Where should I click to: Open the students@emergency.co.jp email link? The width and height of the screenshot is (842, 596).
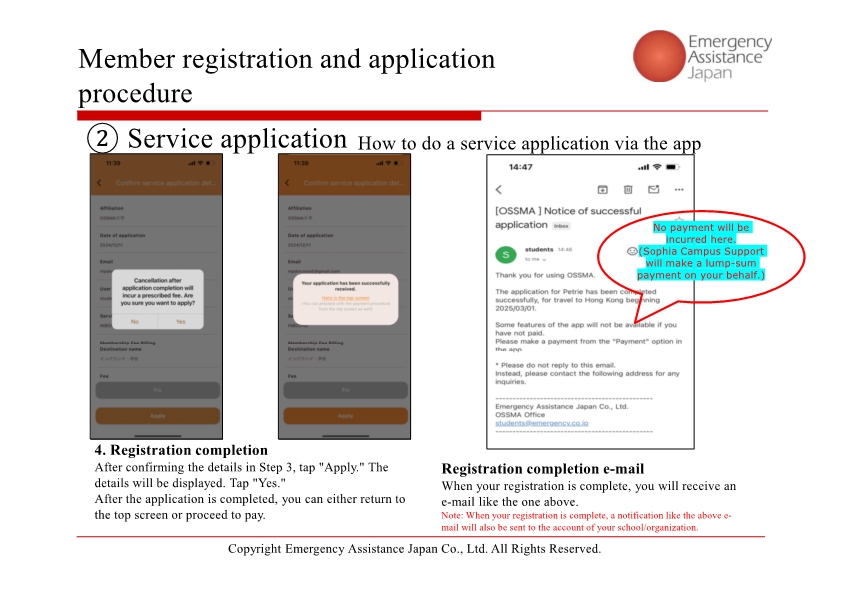(x=541, y=423)
